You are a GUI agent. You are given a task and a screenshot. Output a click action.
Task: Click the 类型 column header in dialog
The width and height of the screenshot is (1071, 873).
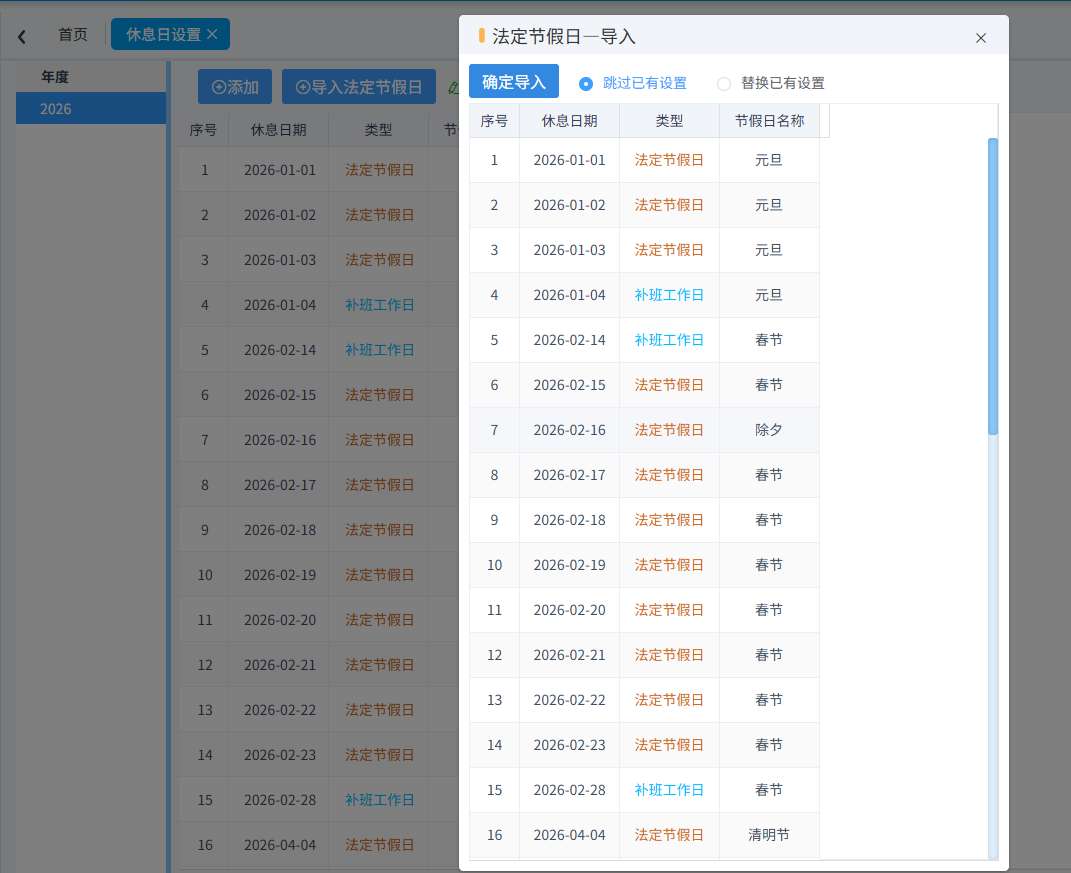tap(669, 121)
